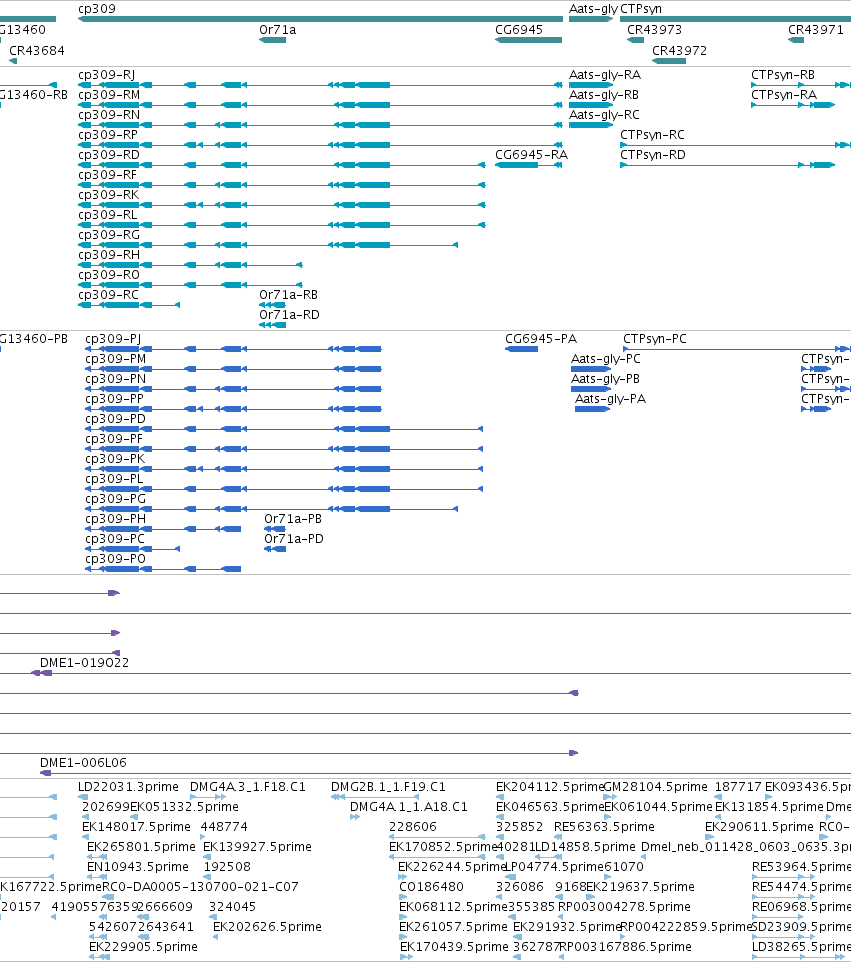Image resolution: width=851 pixels, height=962 pixels.
Task: Click the CR43972 gene bar glyph
Action: click(669, 61)
